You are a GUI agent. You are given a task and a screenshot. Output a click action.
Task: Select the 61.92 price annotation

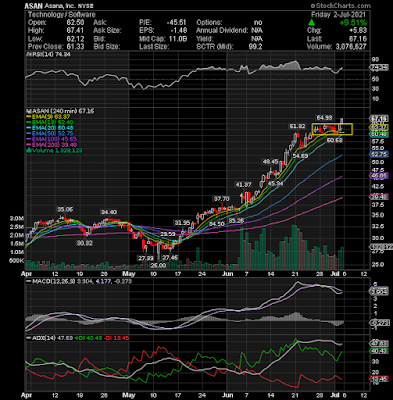(x=297, y=126)
